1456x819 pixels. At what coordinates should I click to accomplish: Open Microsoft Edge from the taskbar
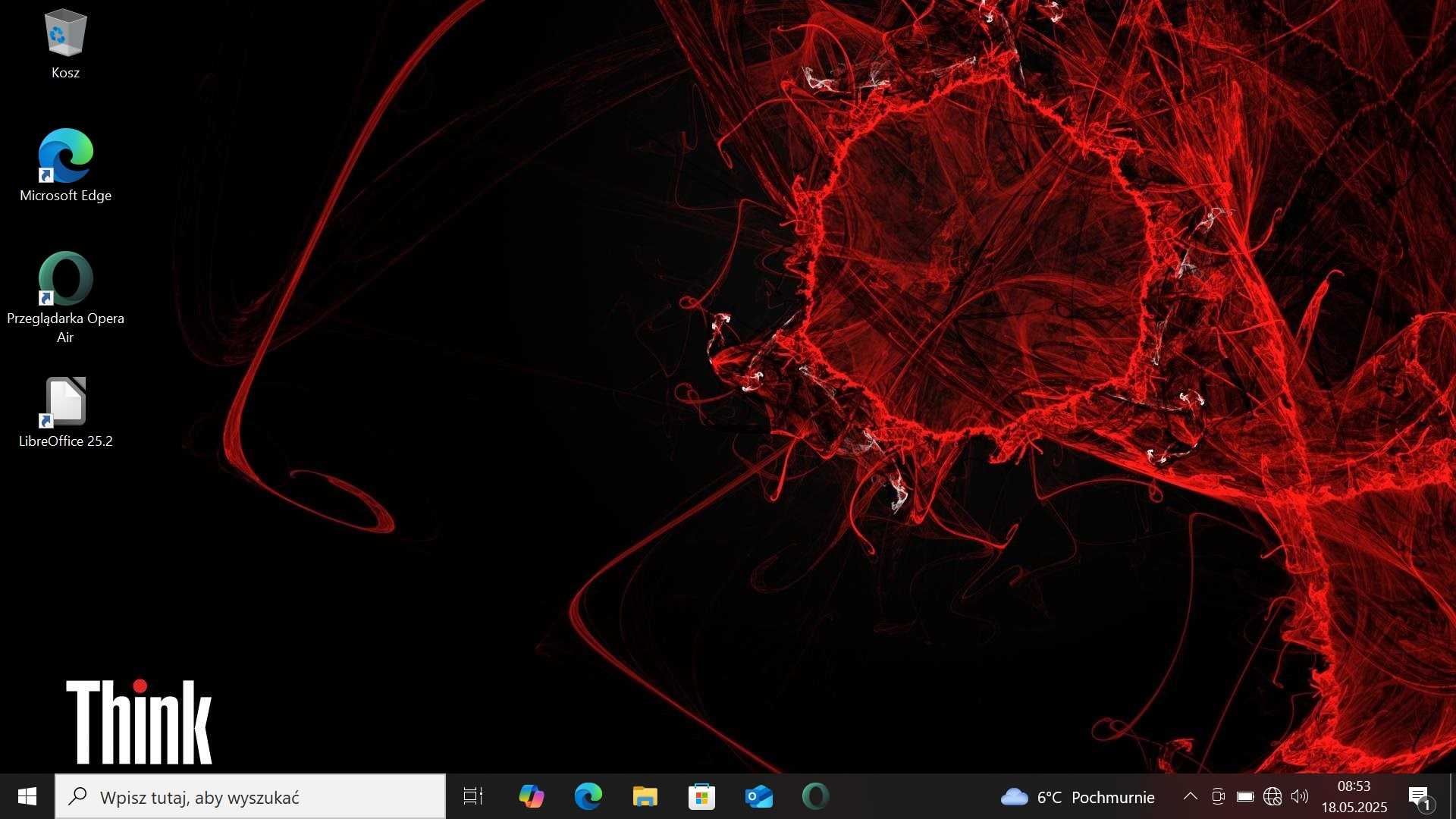coord(588,796)
